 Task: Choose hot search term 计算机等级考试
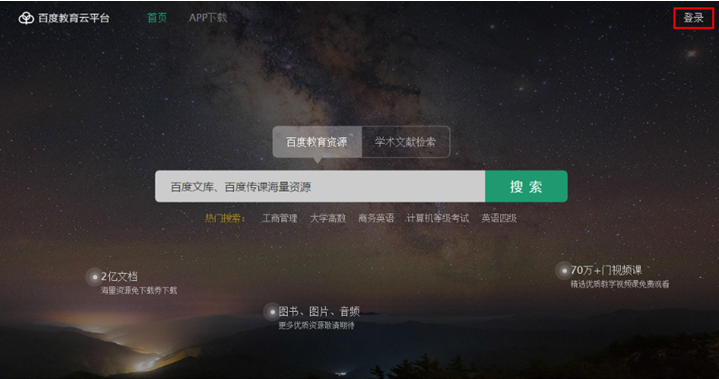438,218
